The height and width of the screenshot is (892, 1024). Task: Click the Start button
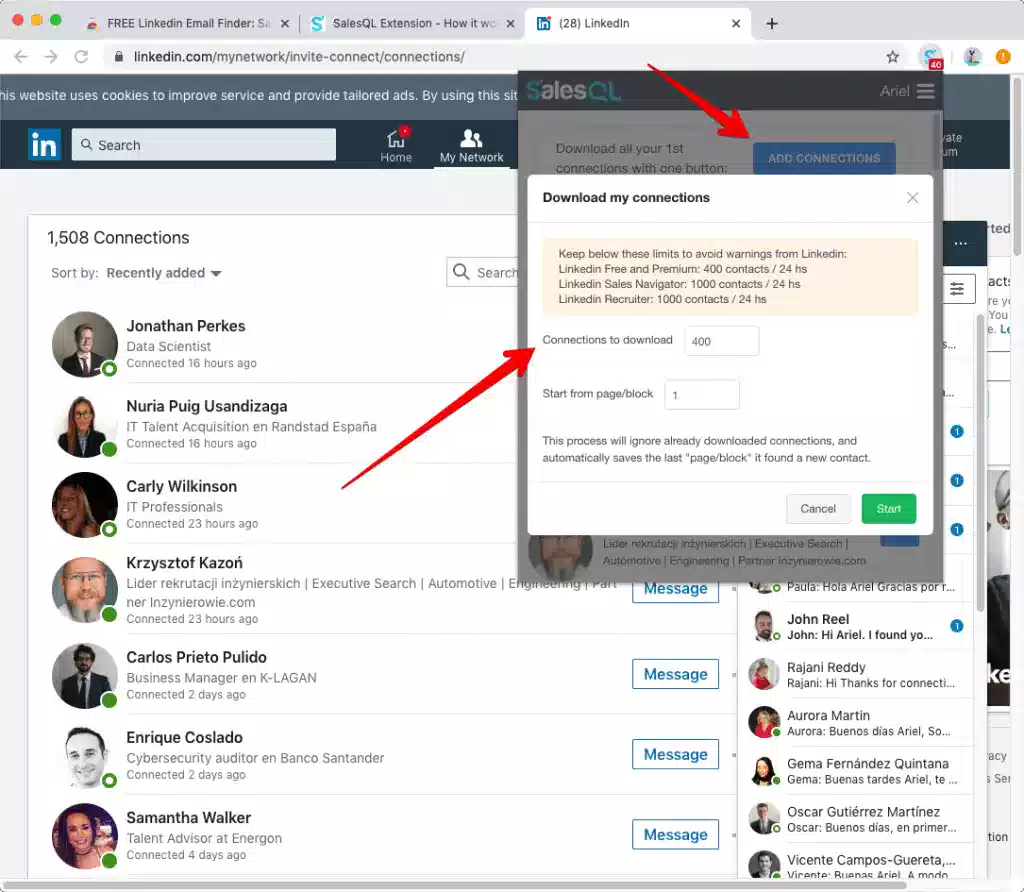888,509
